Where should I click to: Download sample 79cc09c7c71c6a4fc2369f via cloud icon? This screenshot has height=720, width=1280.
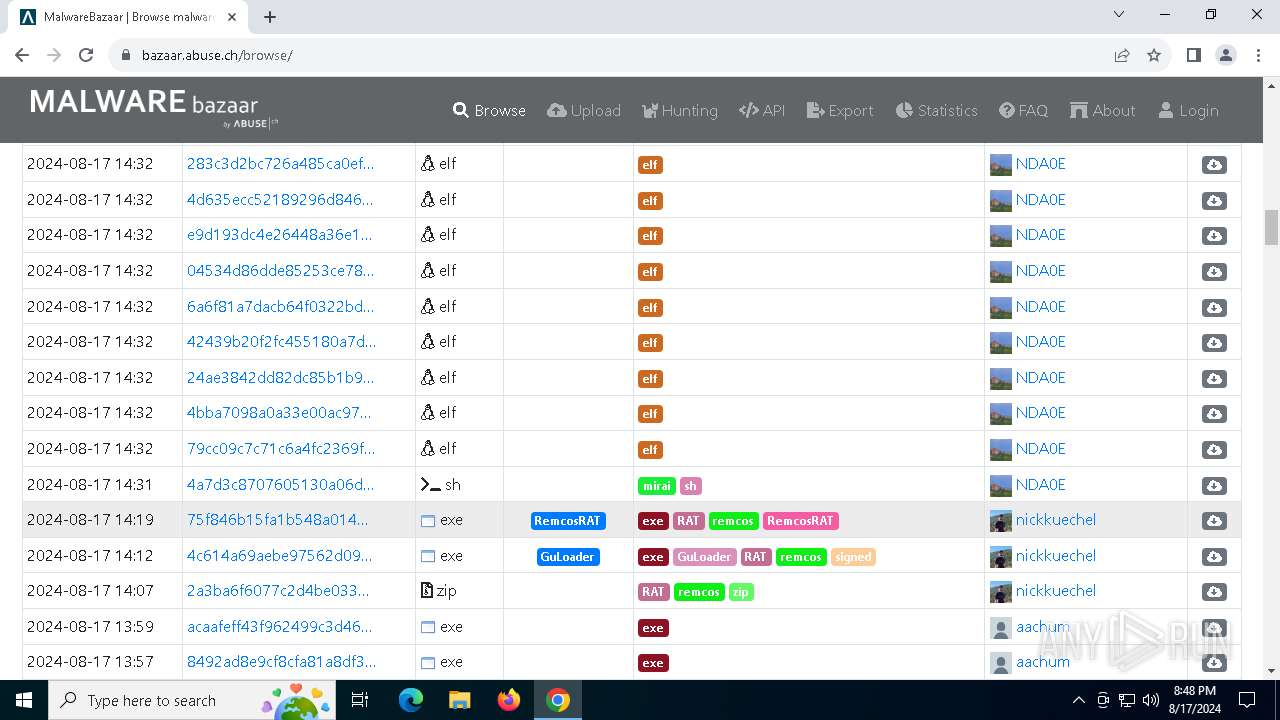[1214, 449]
